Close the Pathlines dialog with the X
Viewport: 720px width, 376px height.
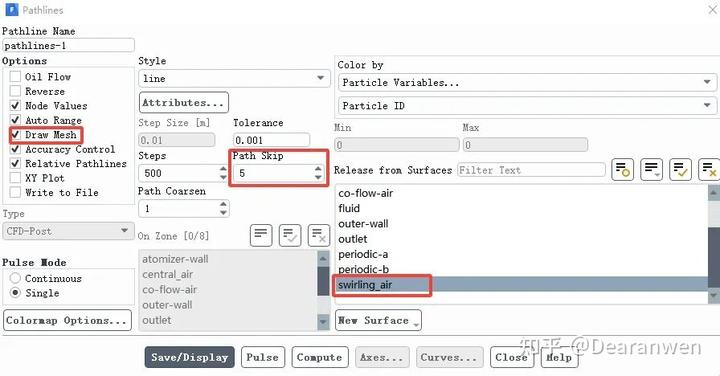[x=713, y=10]
